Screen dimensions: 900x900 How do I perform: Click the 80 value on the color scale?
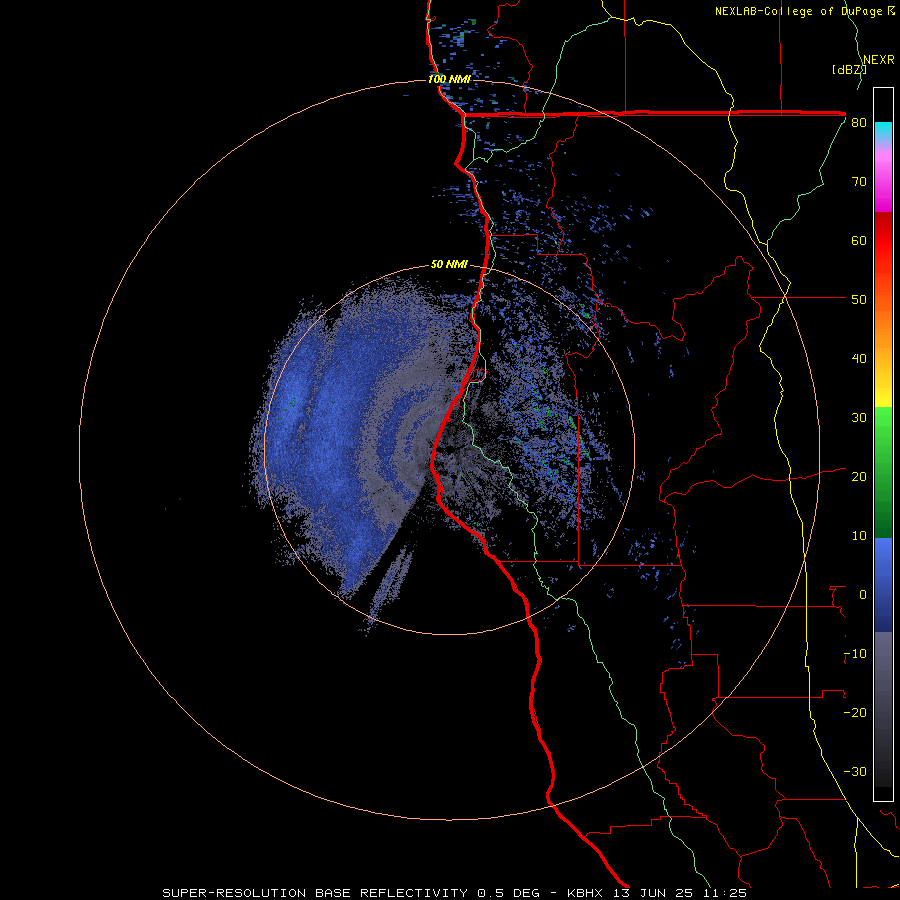(859, 123)
